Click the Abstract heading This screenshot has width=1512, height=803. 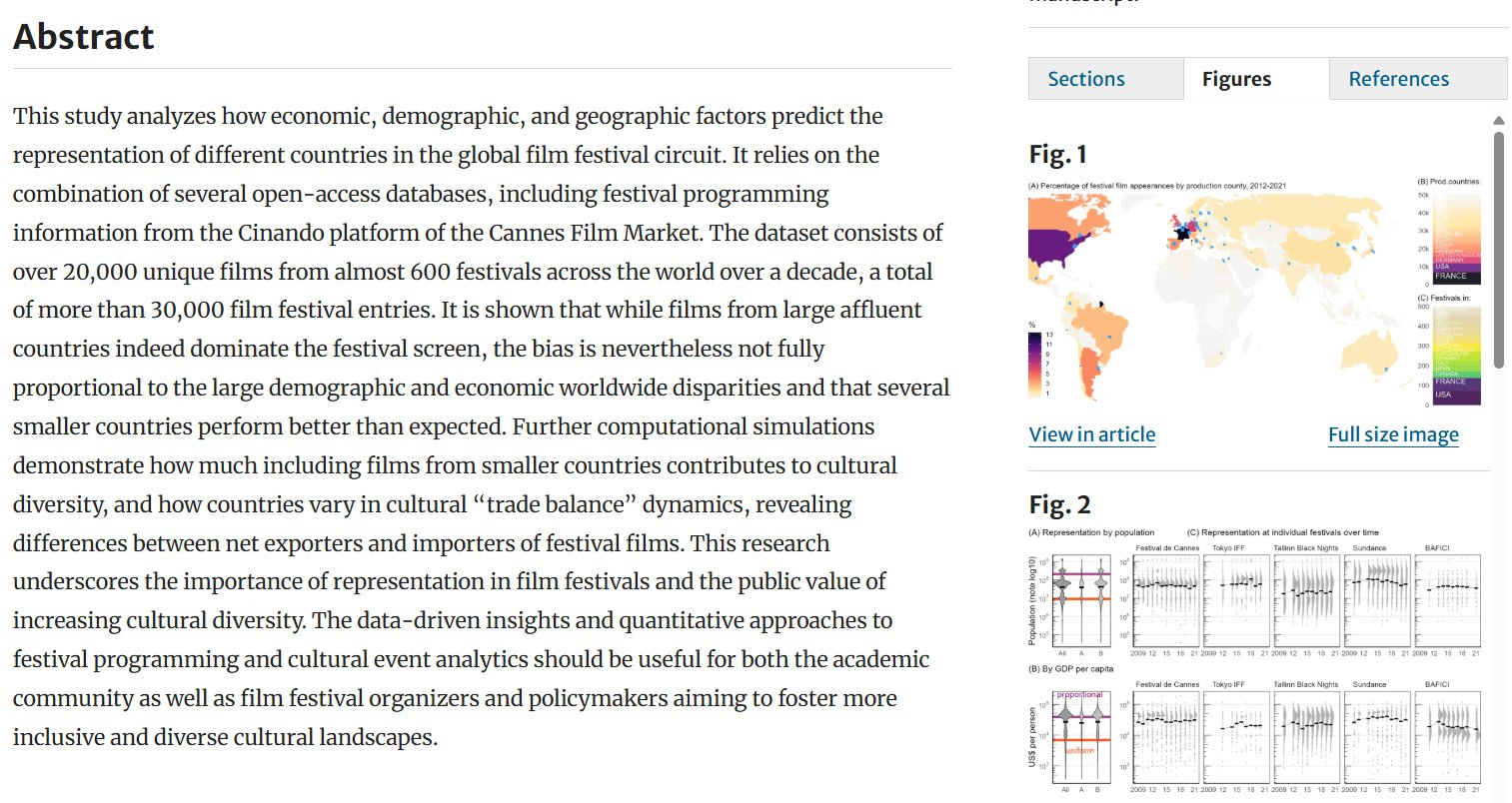[x=84, y=37]
